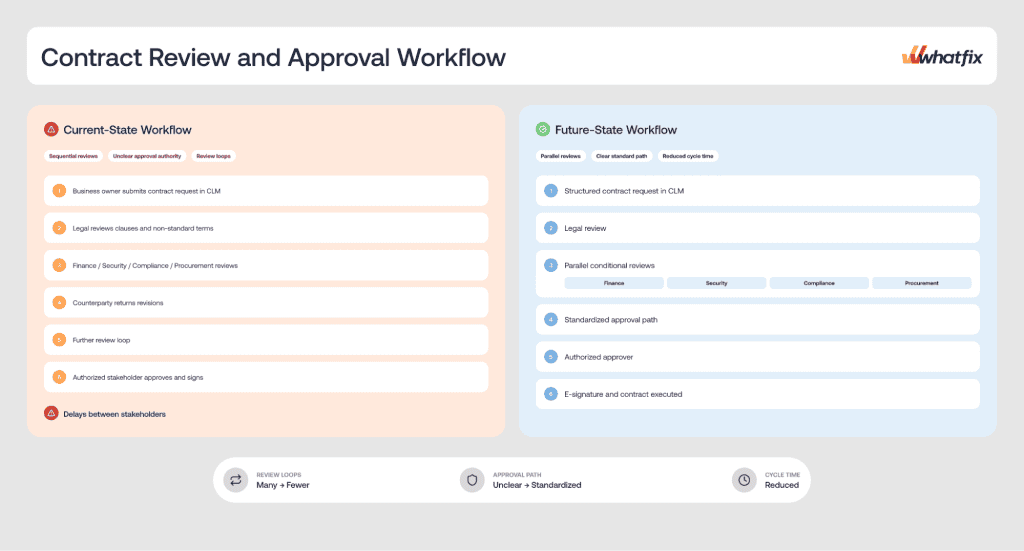This screenshot has height=551, width=1024.
Task: Click text Legal reviews clauses and non-standard terms
Action: tap(143, 228)
